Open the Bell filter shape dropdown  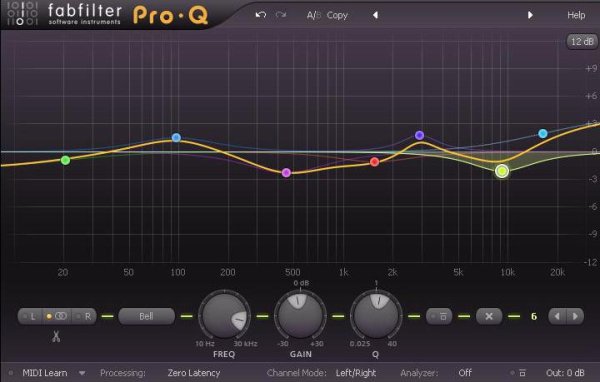(x=147, y=316)
